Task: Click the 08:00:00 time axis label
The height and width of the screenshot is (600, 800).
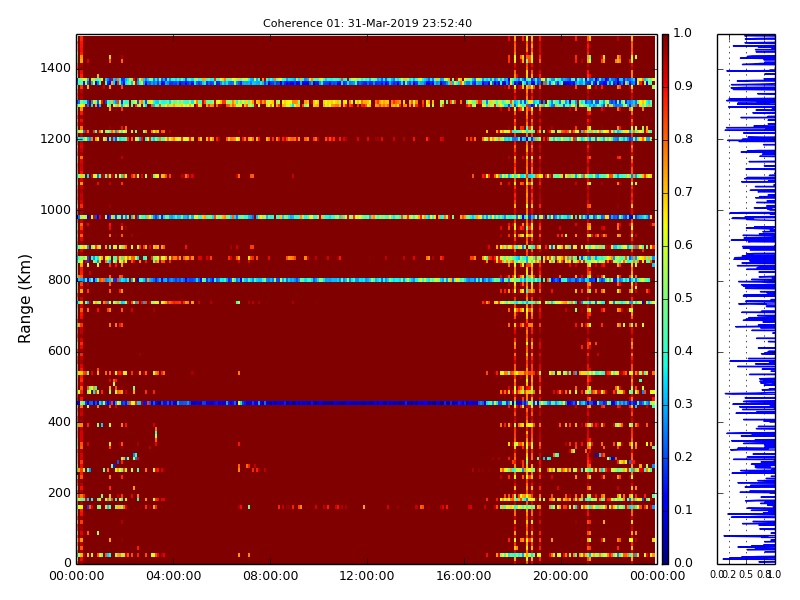Action: point(270,577)
